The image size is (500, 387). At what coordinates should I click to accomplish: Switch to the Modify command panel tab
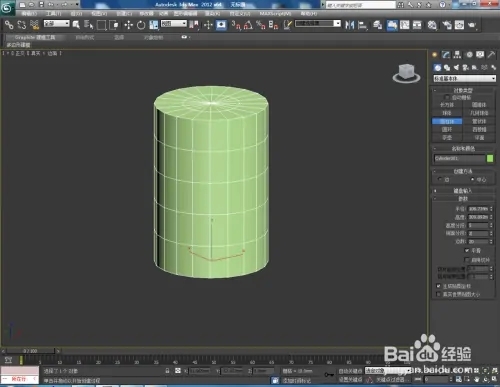tap(446, 55)
